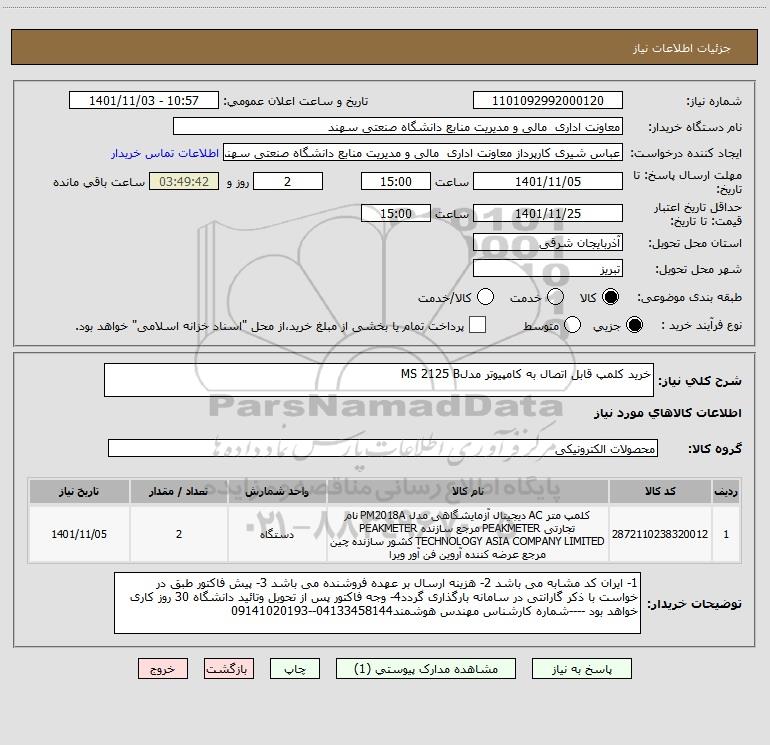Click the response deadline hour 15:00 field
Viewport: 770px width, 745px height.
pyautogui.click(x=396, y=181)
